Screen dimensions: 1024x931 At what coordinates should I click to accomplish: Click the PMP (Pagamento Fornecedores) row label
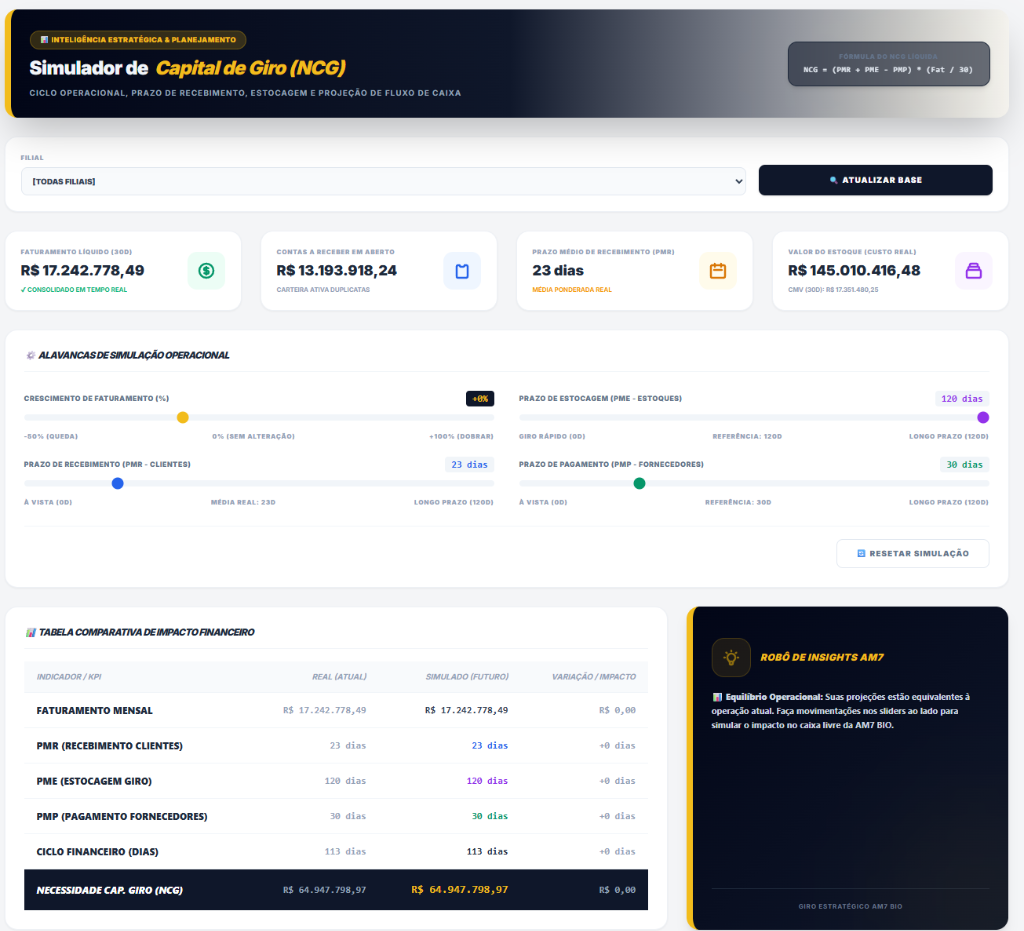122,816
